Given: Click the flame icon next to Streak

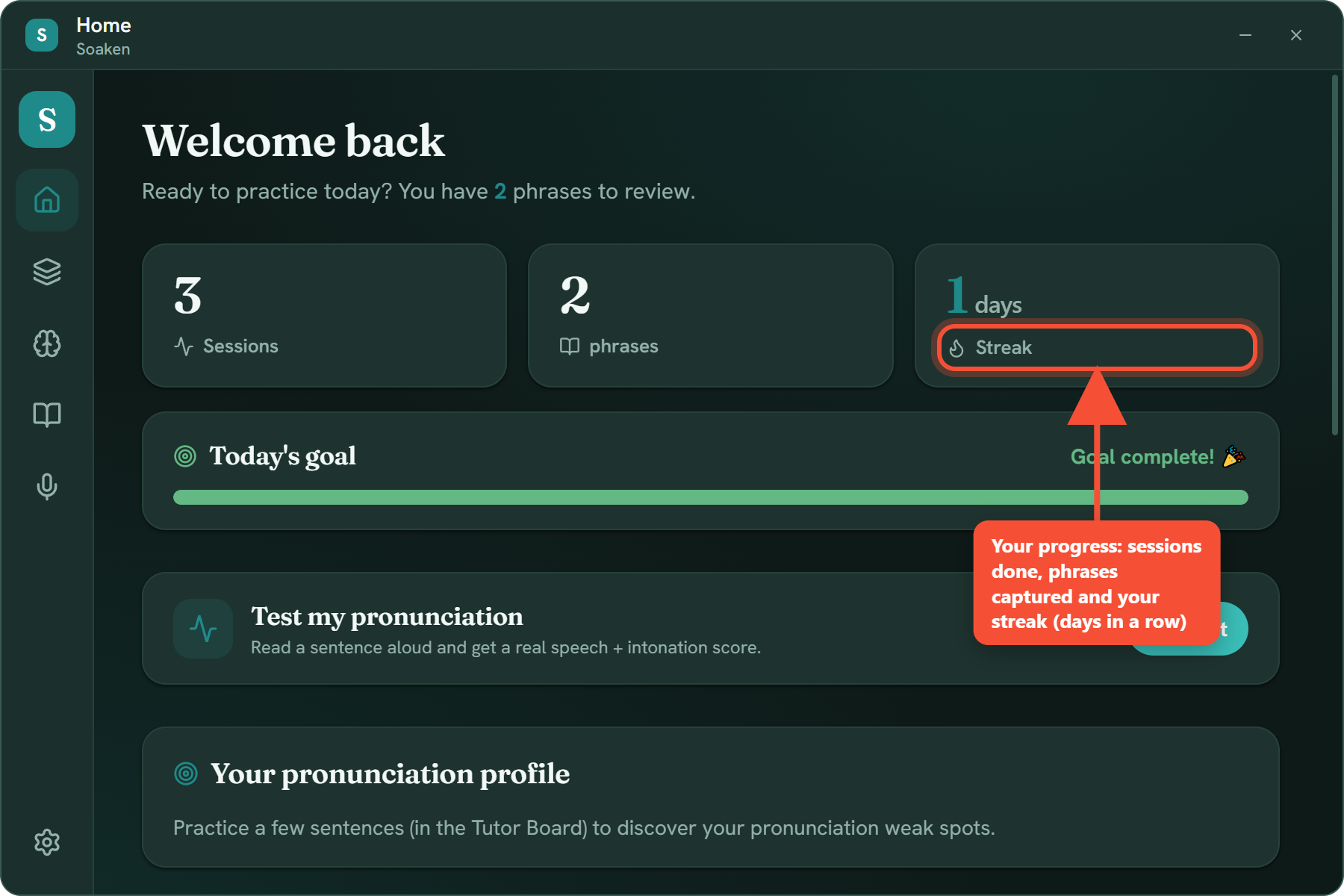Looking at the screenshot, I should coord(956,348).
